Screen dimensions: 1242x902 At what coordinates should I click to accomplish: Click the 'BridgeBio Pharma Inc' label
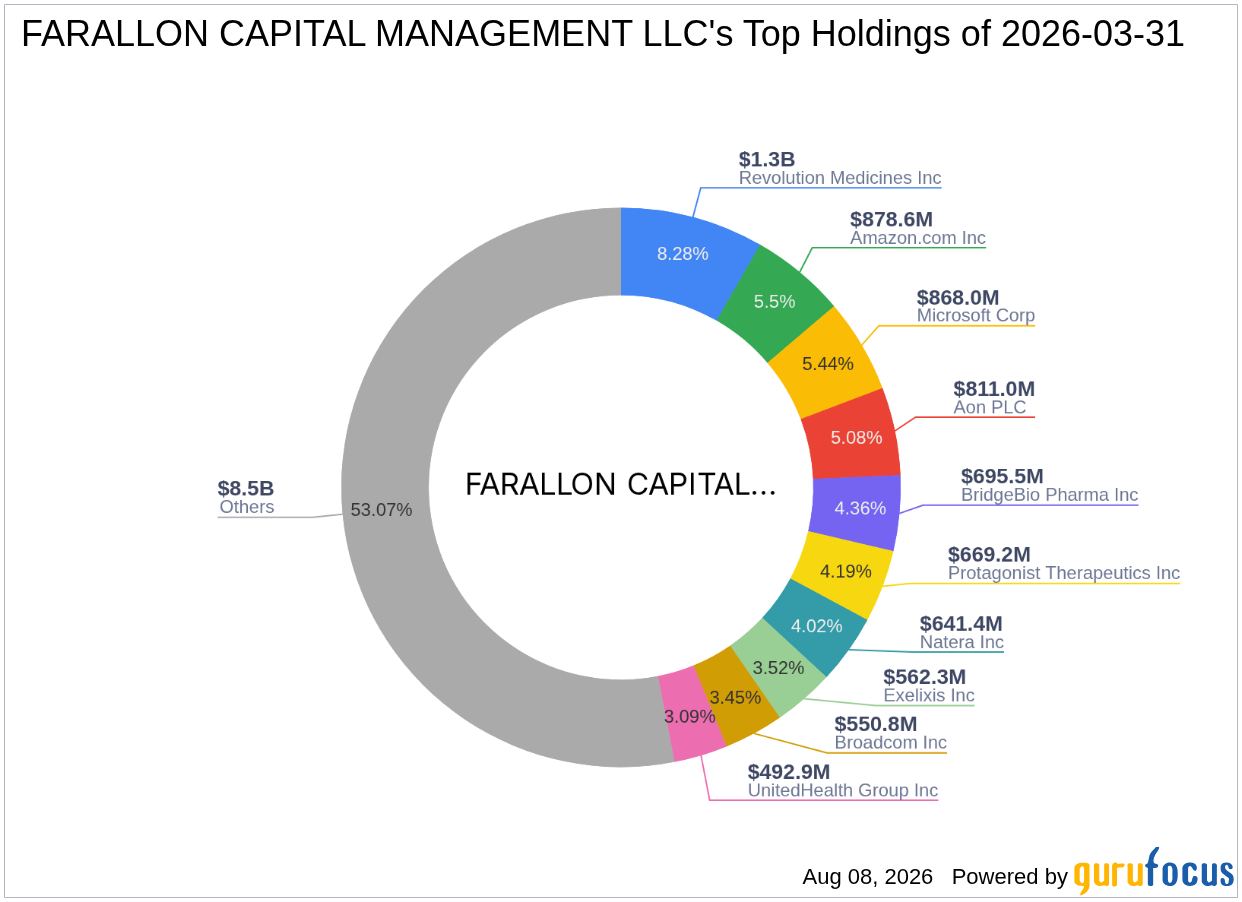pos(1050,495)
